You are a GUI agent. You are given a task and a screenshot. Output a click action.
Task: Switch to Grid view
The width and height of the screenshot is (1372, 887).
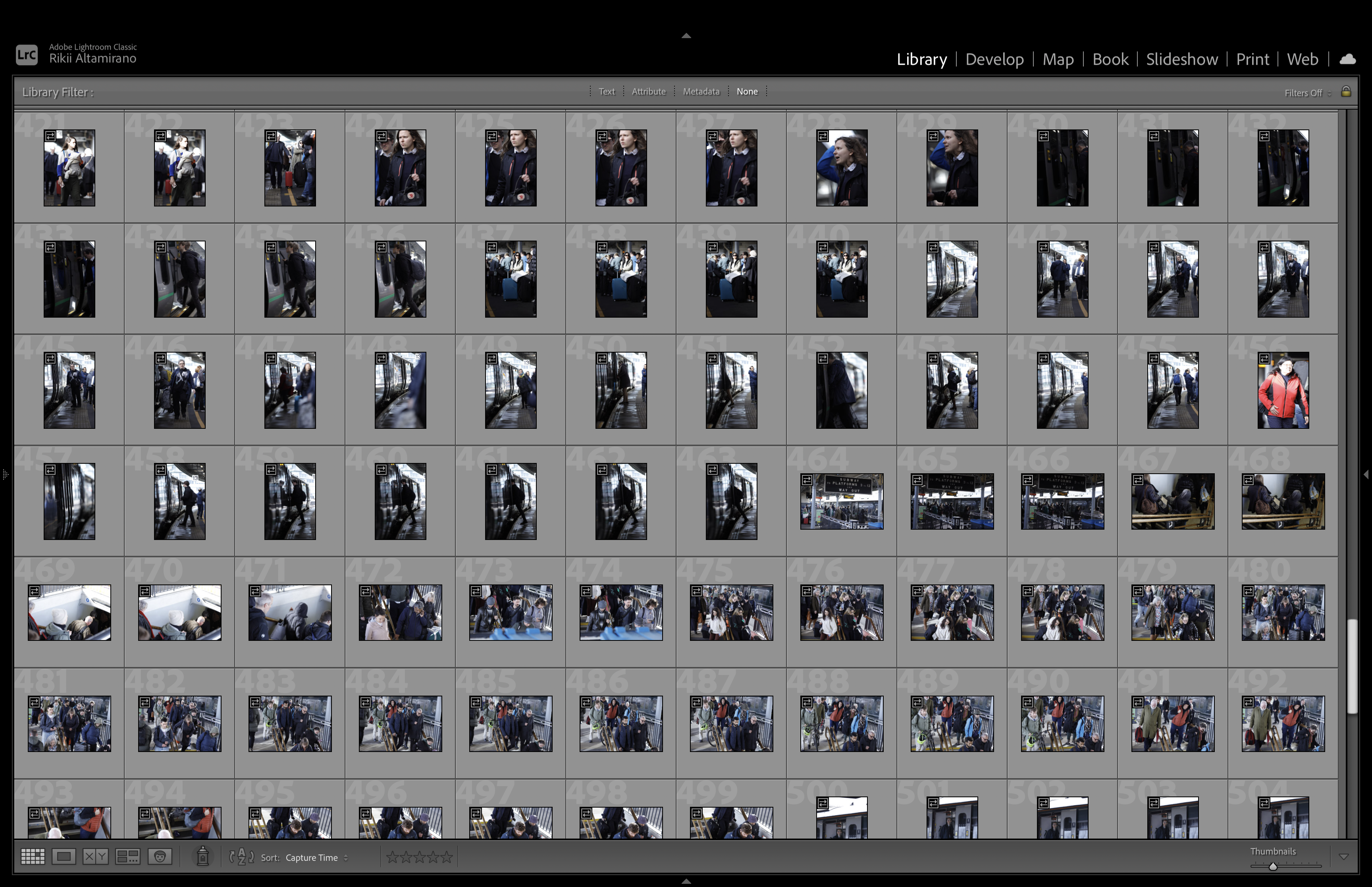[x=32, y=857]
